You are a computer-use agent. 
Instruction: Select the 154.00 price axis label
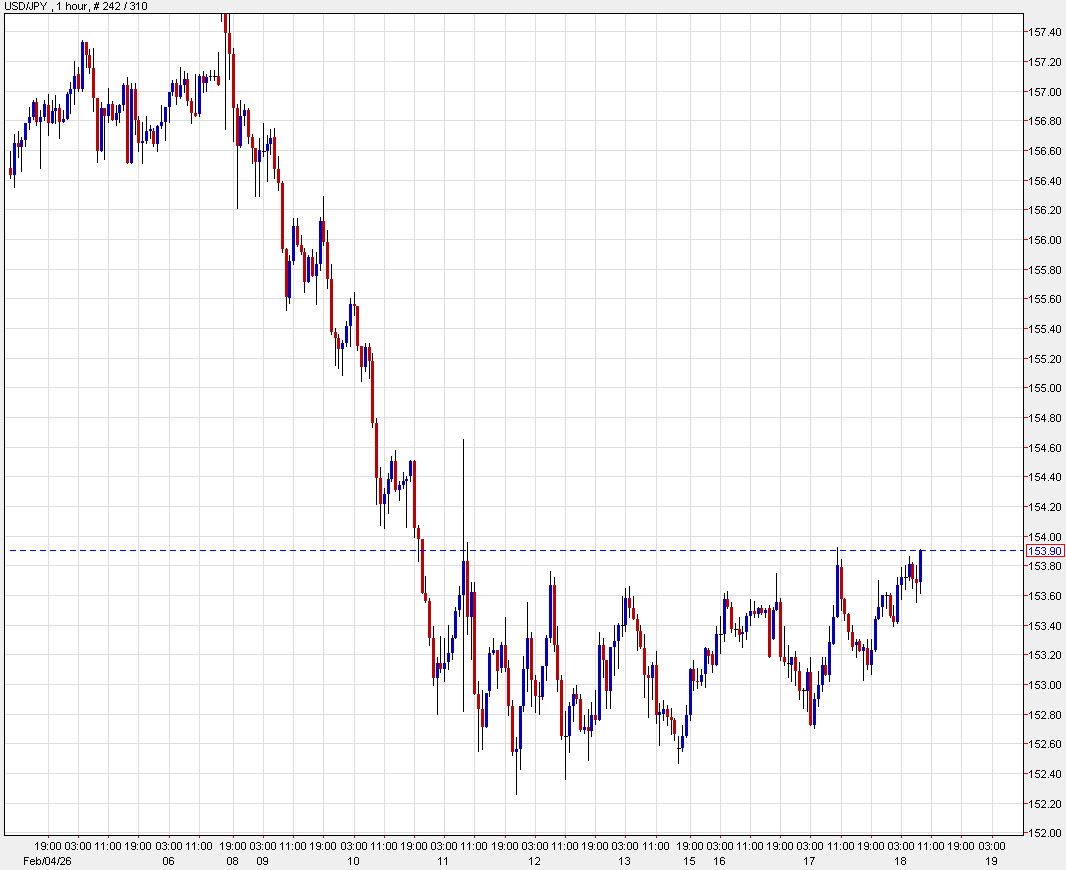(x=1042, y=536)
